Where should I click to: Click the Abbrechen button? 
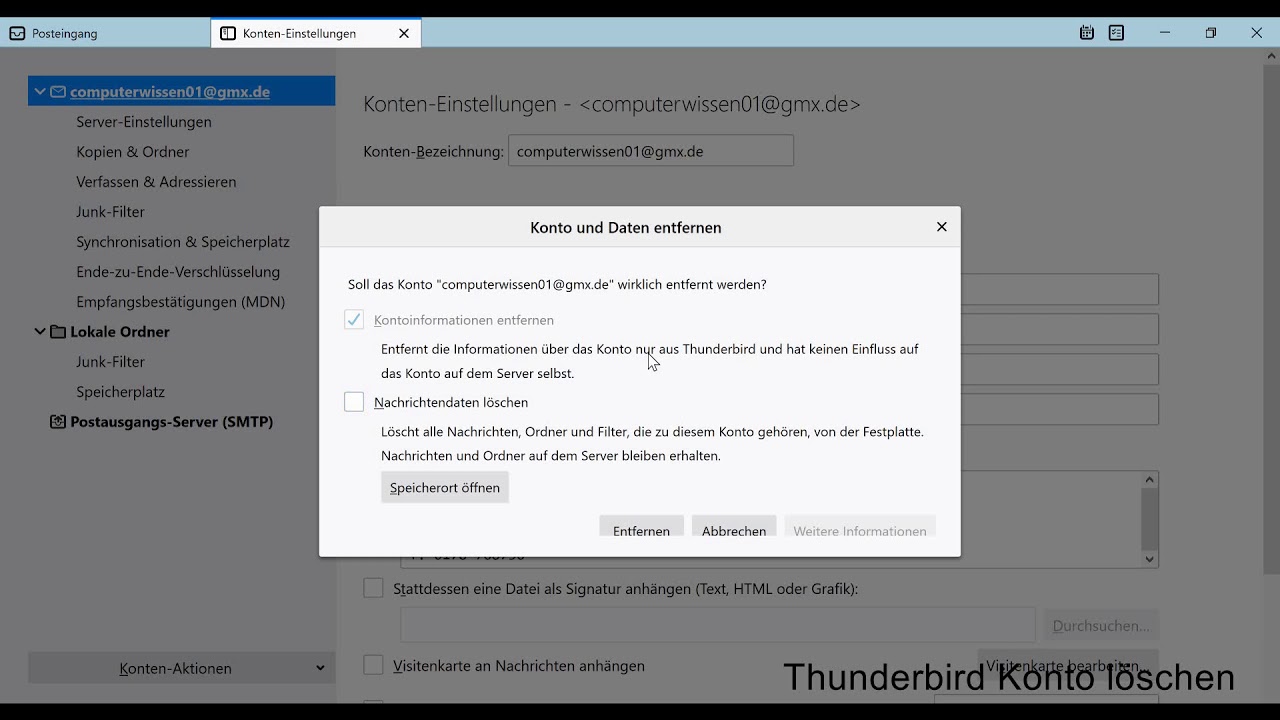(x=734, y=526)
